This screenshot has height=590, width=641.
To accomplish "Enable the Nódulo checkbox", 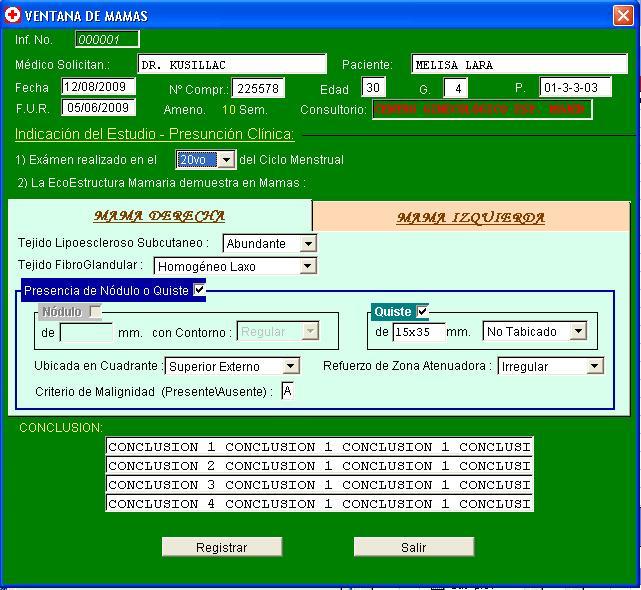I will pos(94,312).
